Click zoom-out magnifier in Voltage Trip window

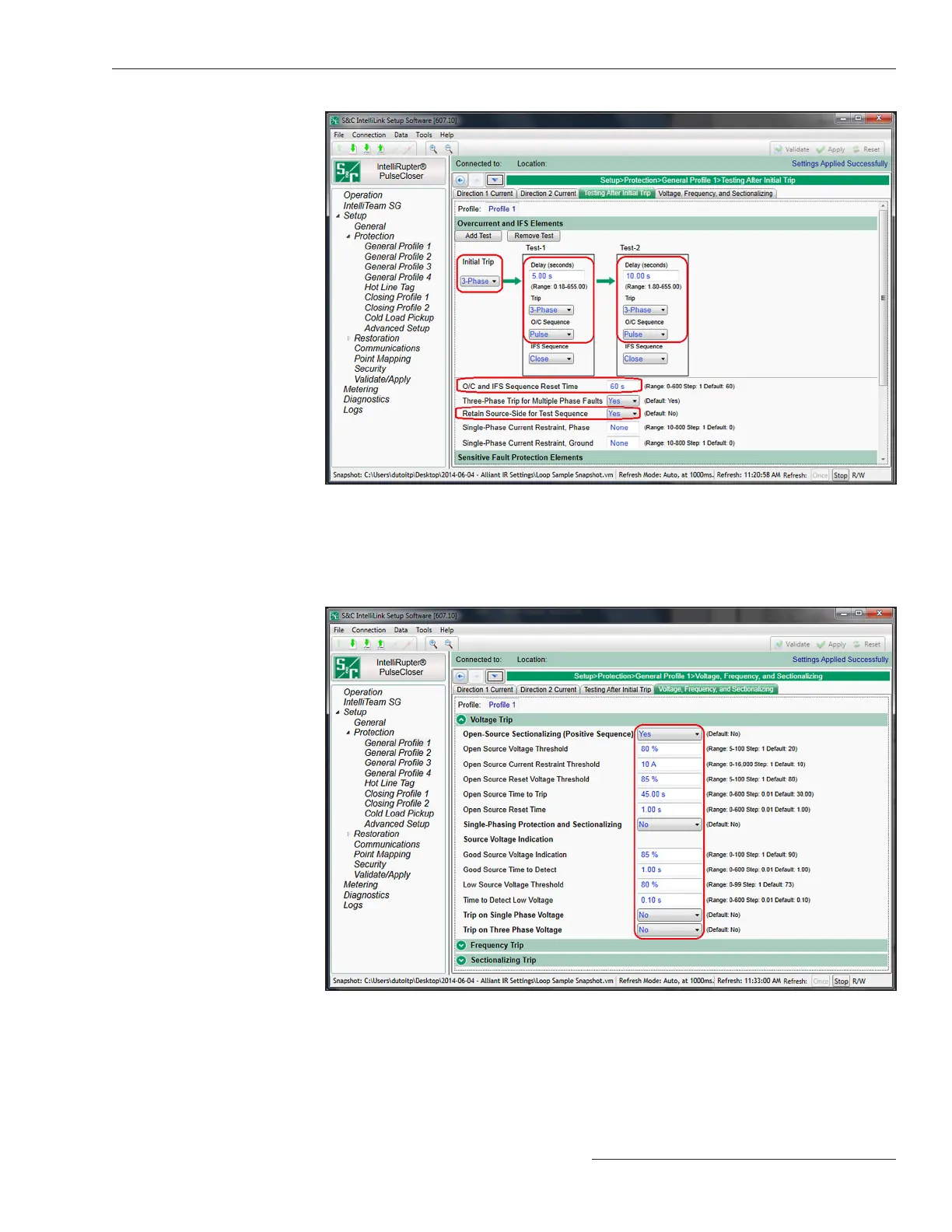[449, 644]
